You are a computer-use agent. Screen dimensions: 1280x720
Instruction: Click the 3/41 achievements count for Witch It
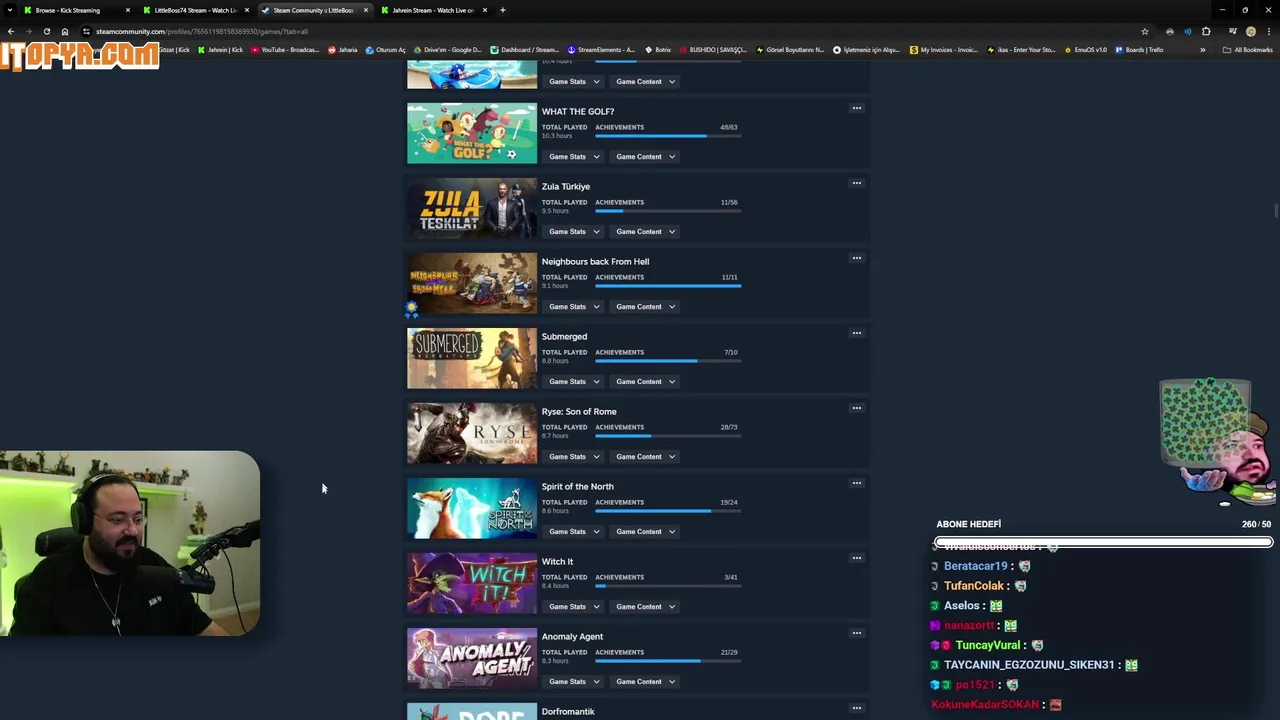click(x=731, y=577)
